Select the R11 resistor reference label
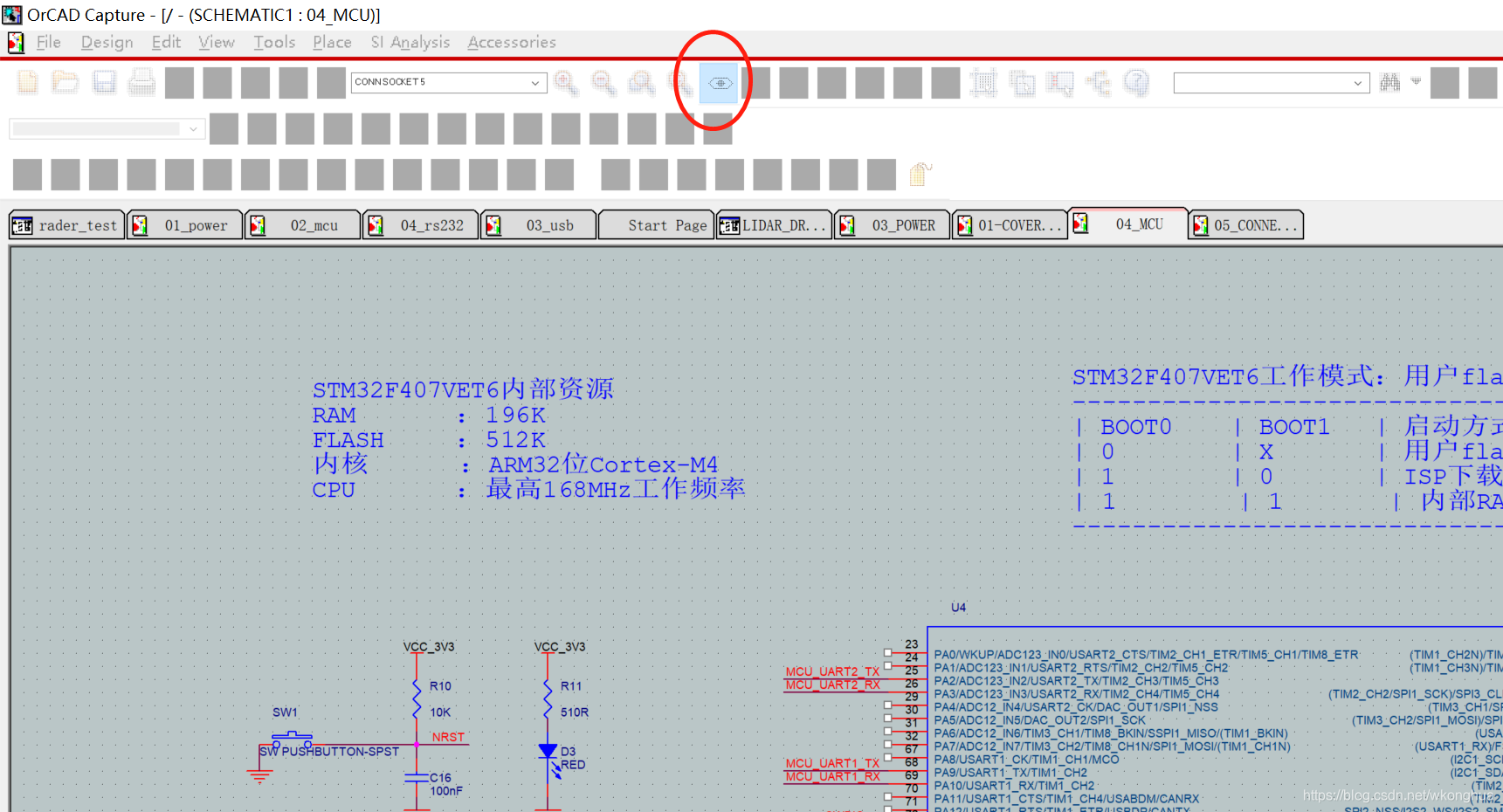 [571, 686]
